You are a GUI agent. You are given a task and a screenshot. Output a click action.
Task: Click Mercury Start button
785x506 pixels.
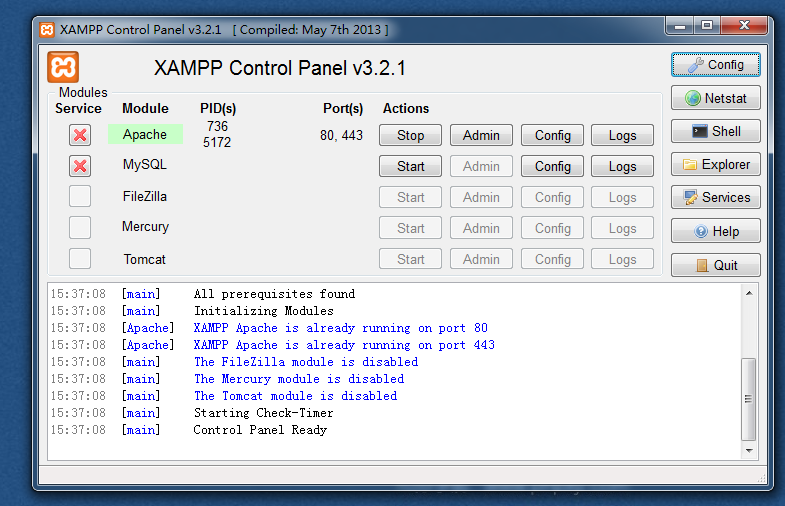[x=411, y=228]
